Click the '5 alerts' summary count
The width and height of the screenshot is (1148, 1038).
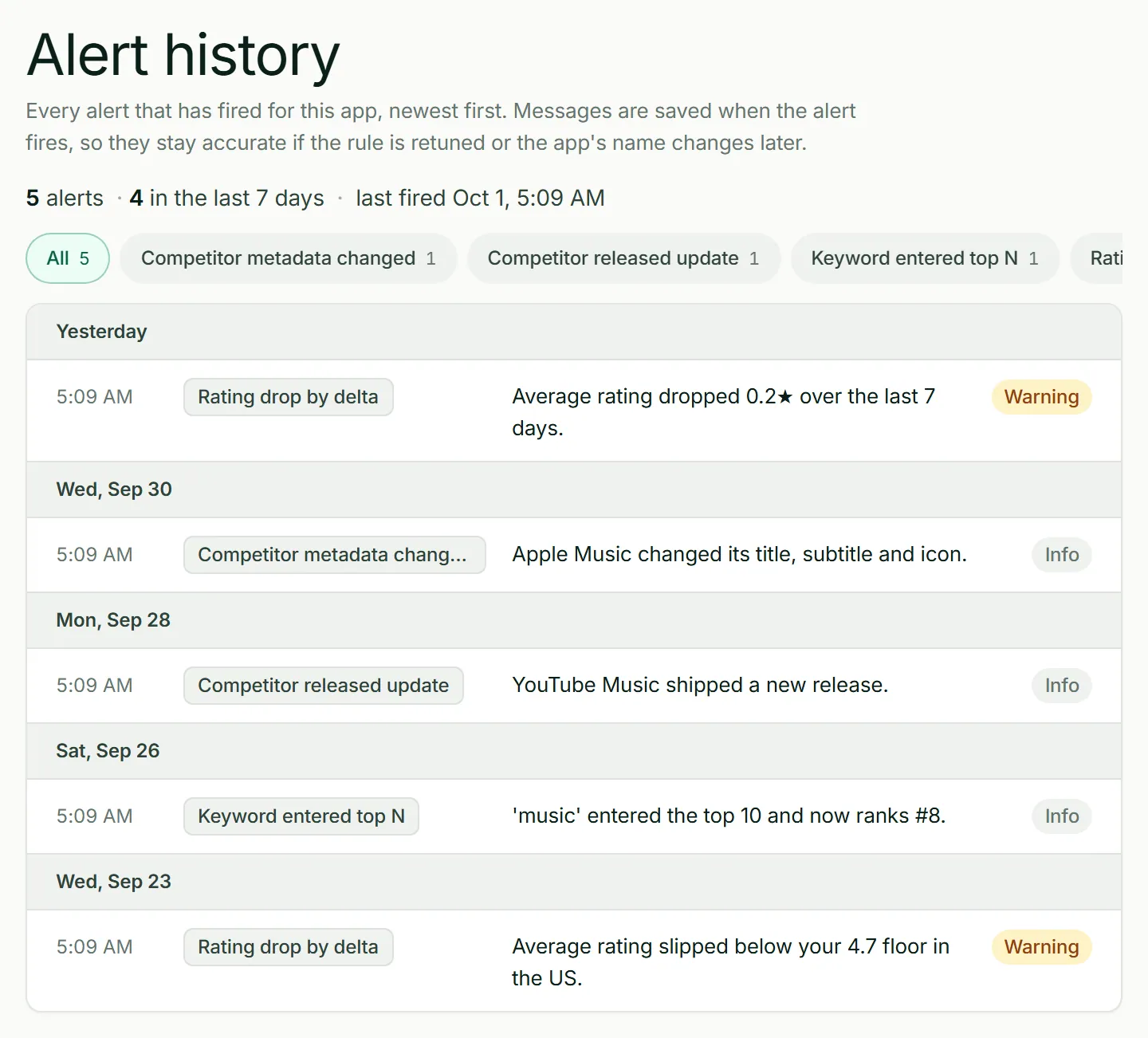(x=65, y=198)
